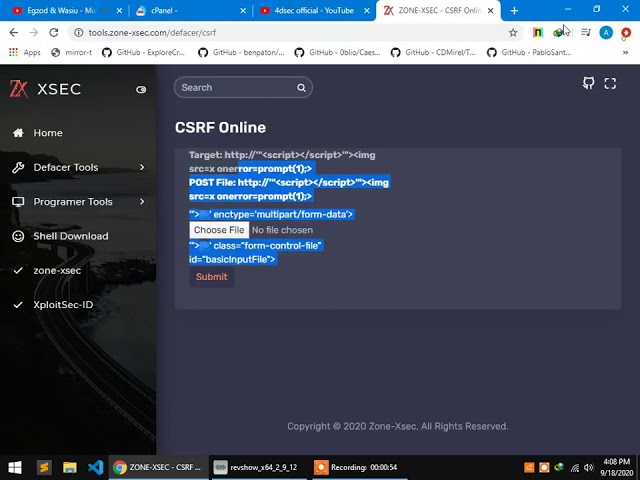Open a new browser tab
Screen dimensions: 640x480
coord(514,11)
